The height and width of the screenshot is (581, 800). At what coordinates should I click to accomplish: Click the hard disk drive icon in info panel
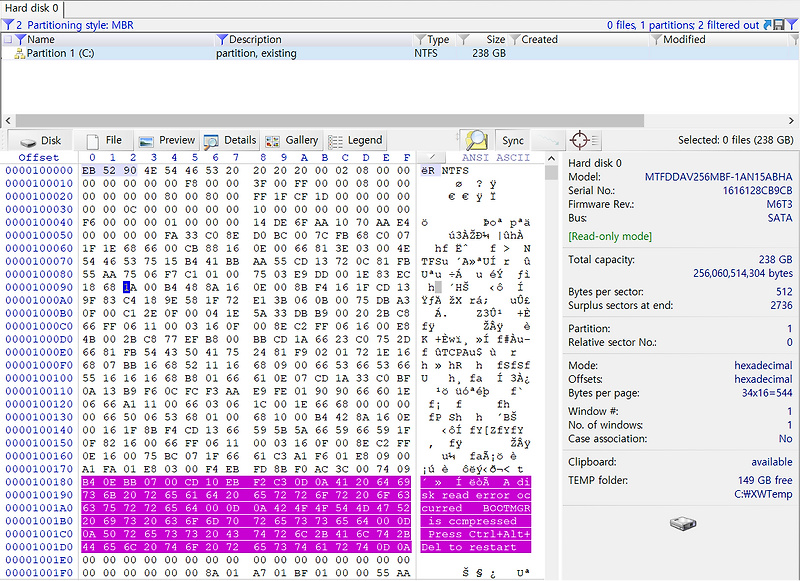(683, 523)
